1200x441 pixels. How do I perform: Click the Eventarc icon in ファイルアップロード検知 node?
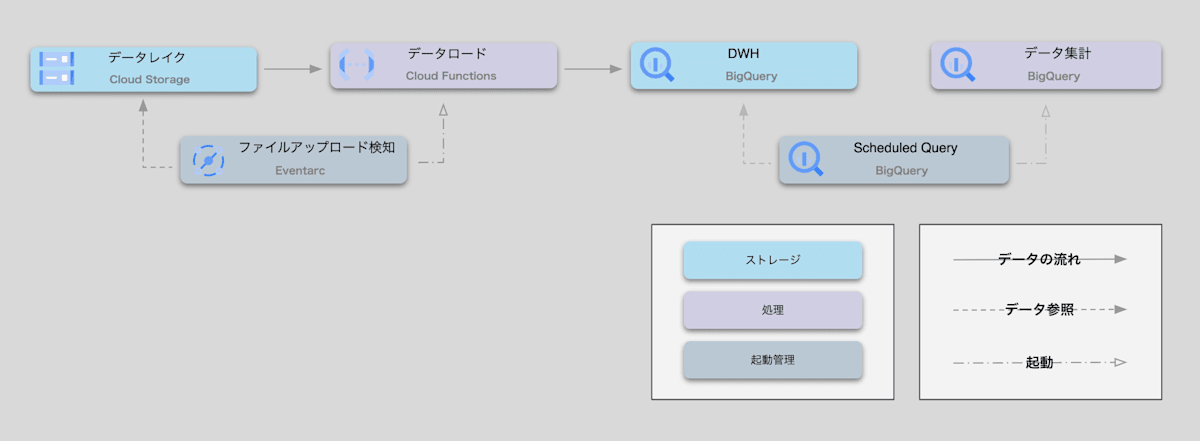208,160
